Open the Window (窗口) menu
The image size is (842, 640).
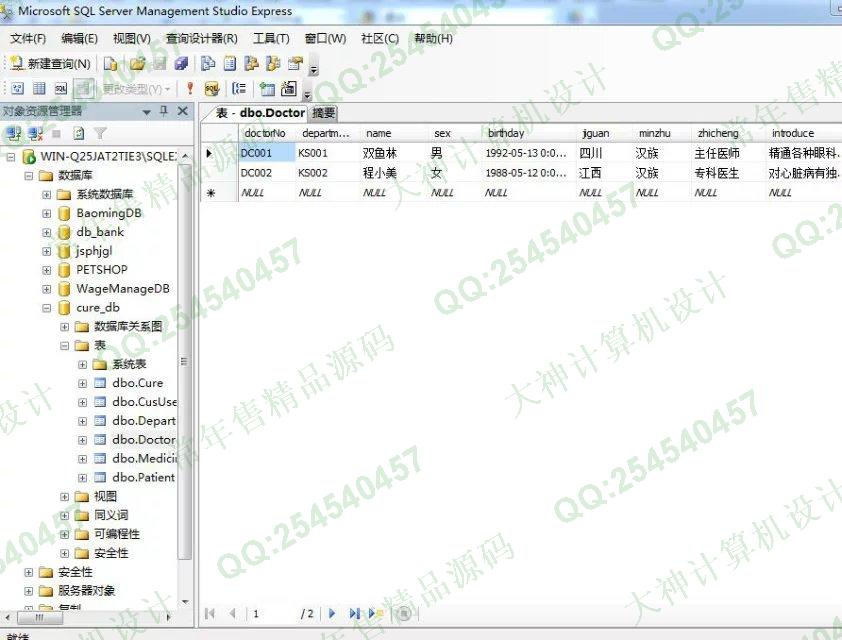(325, 39)
